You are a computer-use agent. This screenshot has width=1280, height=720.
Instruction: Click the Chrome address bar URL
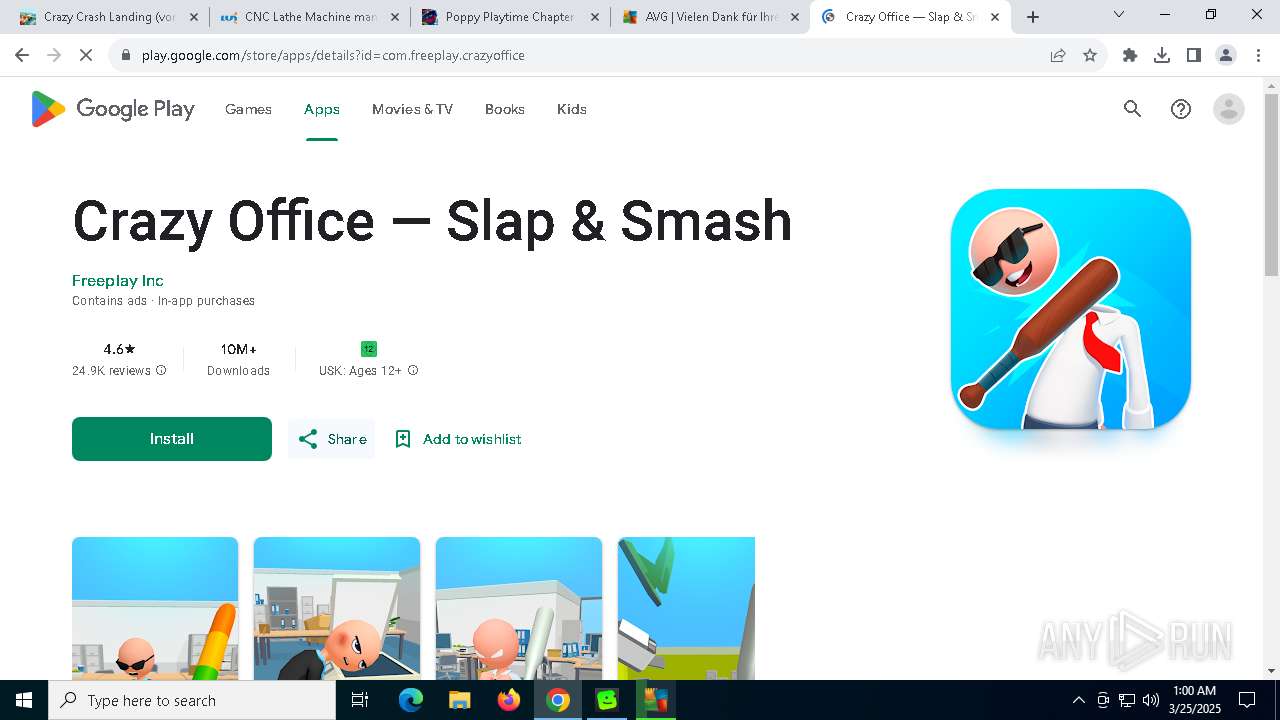point(333,55)
